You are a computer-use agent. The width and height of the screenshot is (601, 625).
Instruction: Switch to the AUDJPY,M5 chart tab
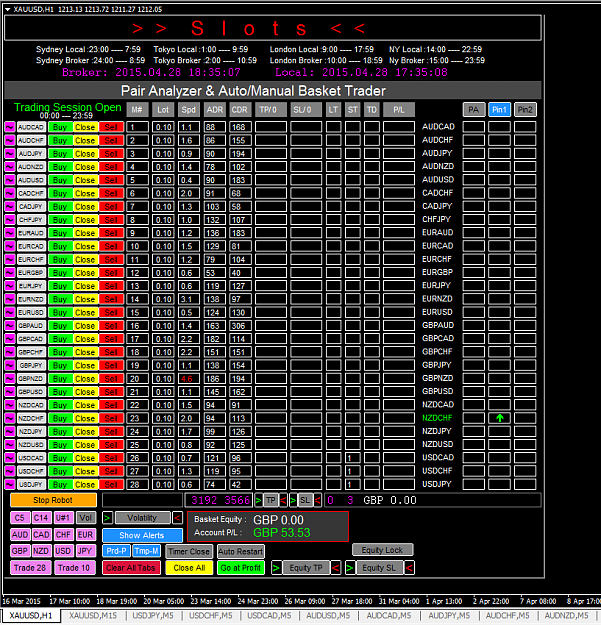[449, 616]
